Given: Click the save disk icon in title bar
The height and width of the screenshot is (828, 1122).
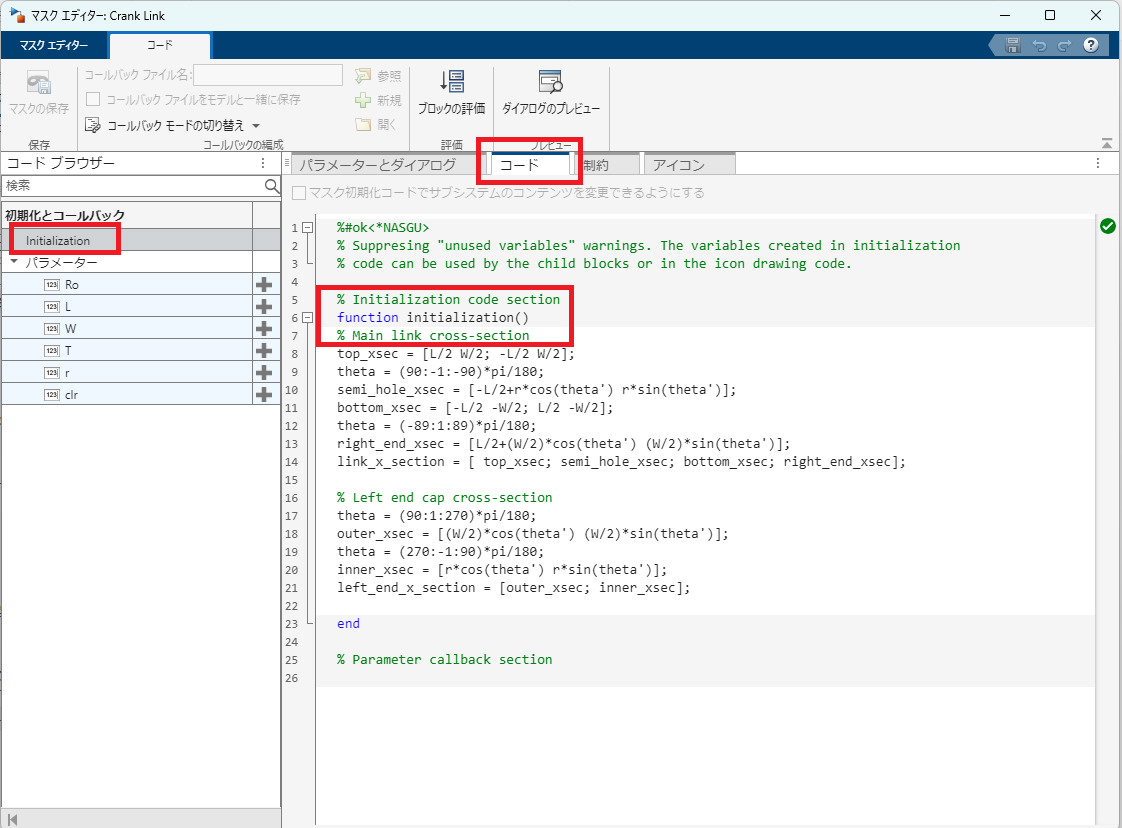Looking at the screenshot, I should 1013,45.
